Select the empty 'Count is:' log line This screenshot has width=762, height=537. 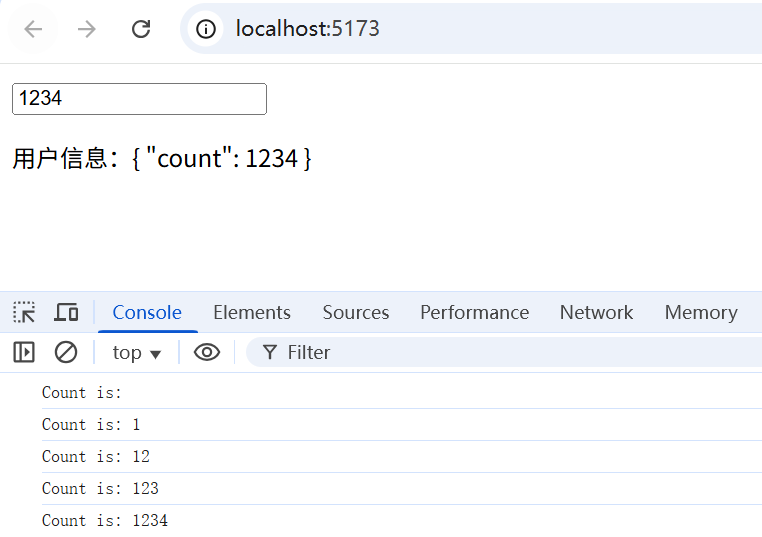pyautogui.click(x=401, y=392)
